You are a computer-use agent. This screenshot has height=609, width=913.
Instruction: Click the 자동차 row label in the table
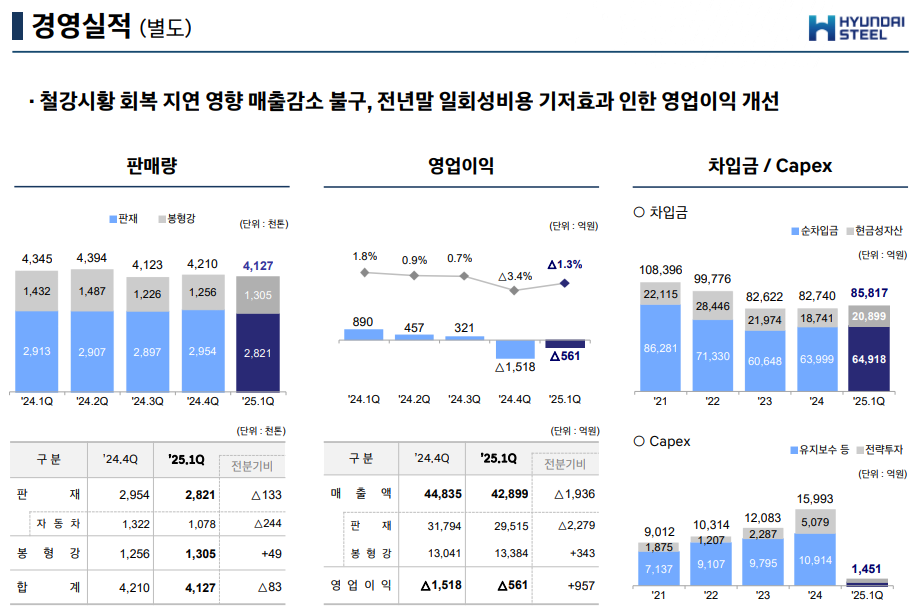[58, 523]
